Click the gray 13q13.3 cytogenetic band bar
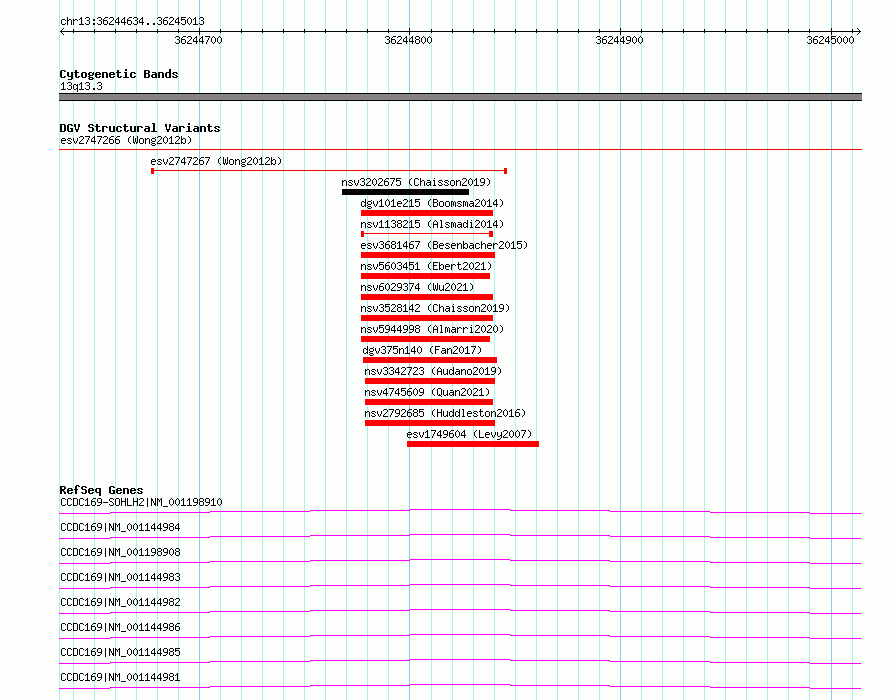890x700 pixels. (460, 97)
